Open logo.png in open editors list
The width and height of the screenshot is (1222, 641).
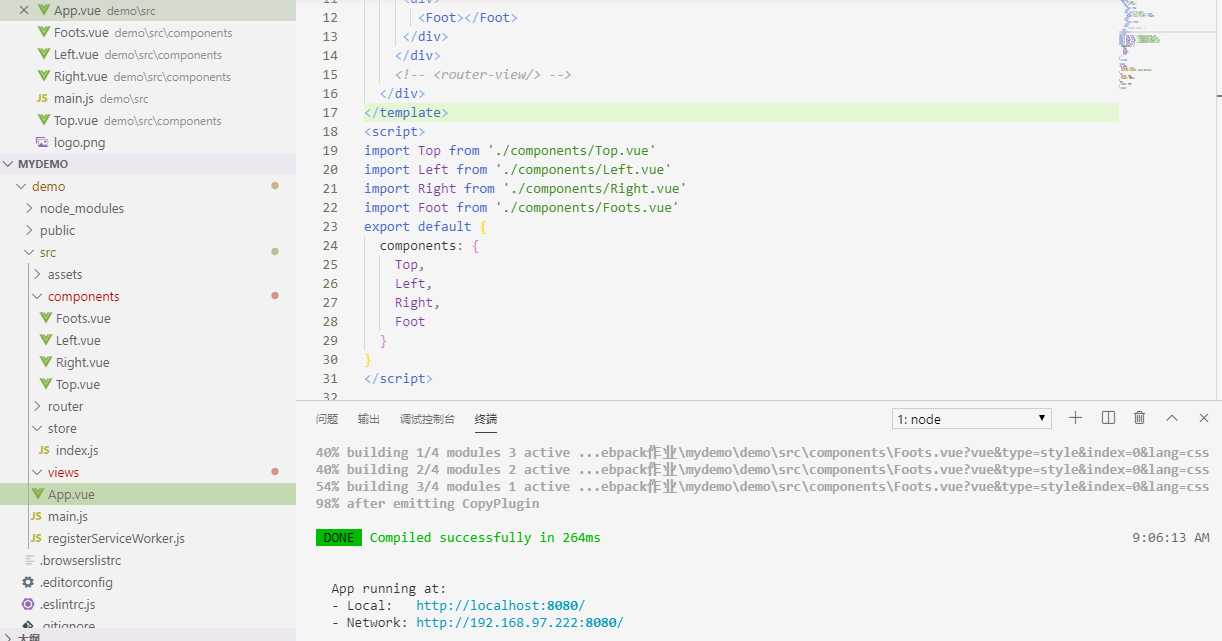[148, 142]
